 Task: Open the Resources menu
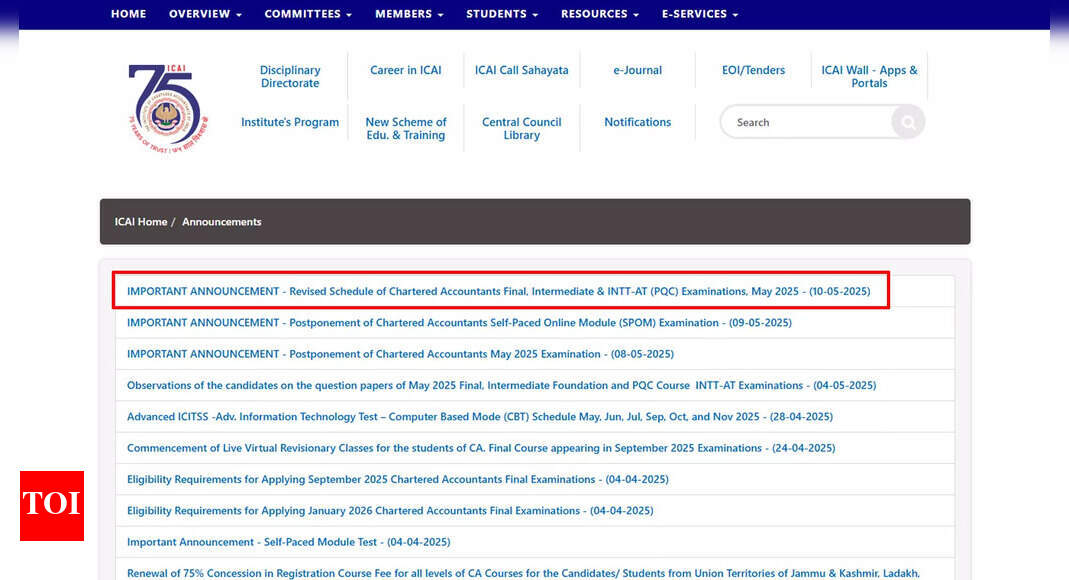600,14
